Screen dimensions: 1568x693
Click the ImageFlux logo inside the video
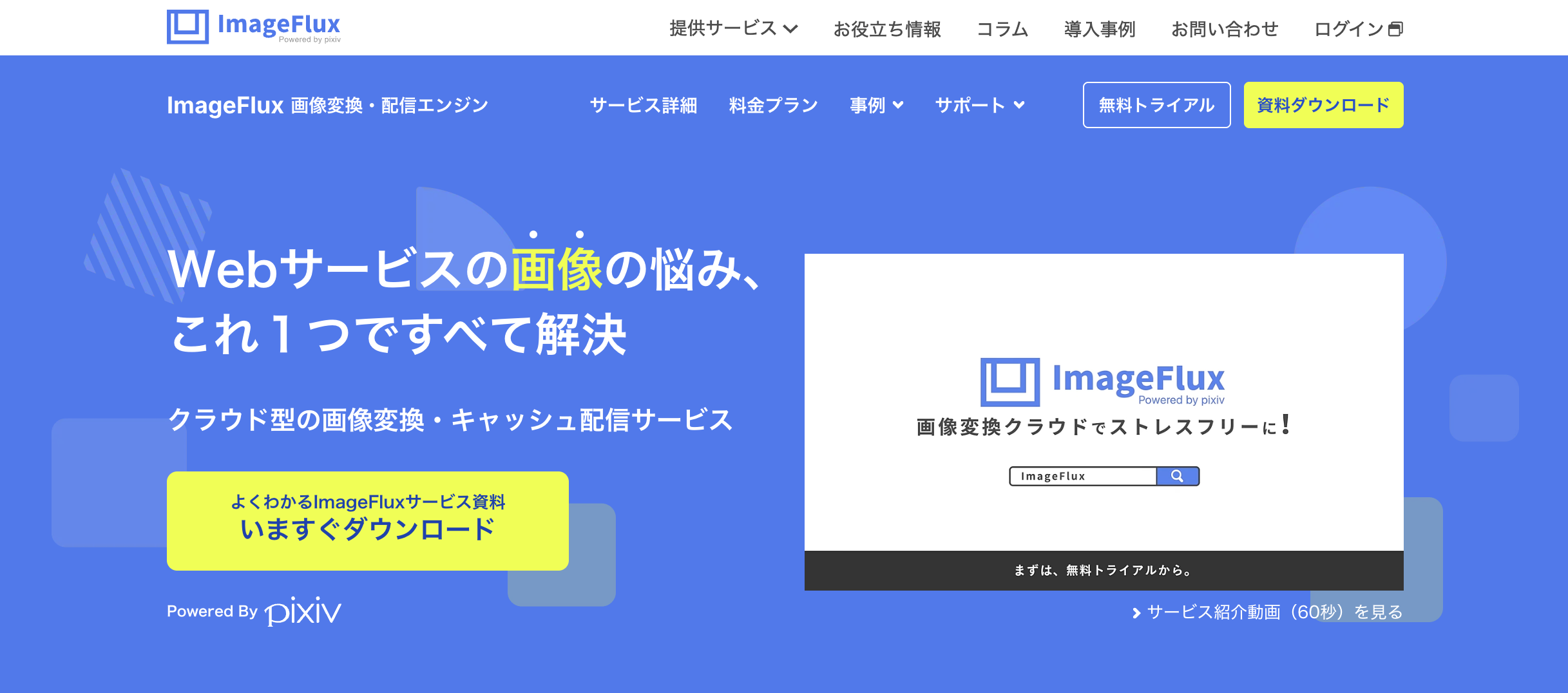point(1102,382)
